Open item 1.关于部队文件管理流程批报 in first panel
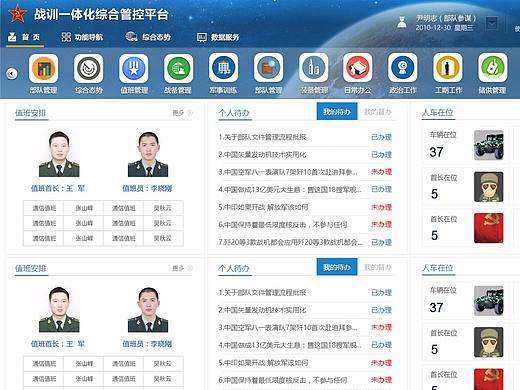Image resolution: width=520 pixels, height=390 pixels. click(x=262, y=137)
